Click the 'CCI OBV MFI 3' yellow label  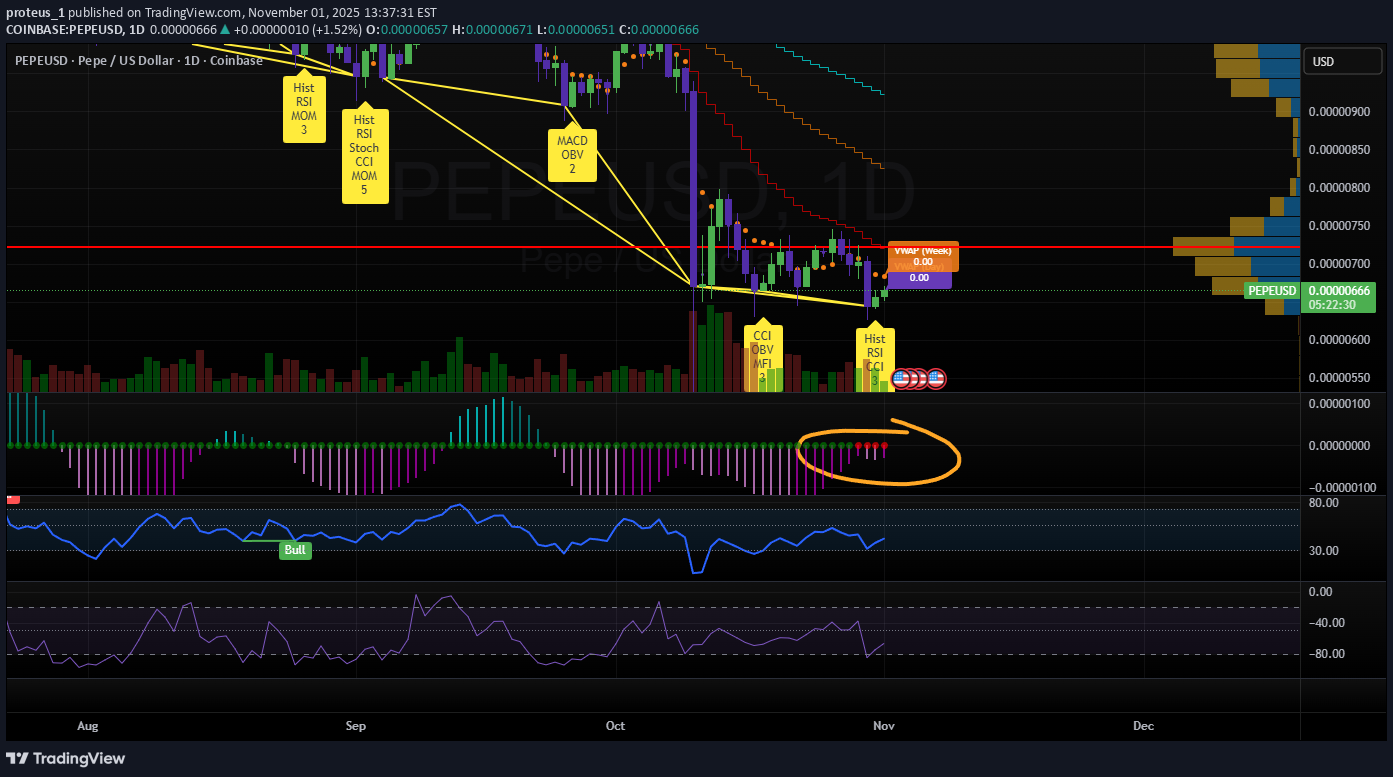point(762,356)
